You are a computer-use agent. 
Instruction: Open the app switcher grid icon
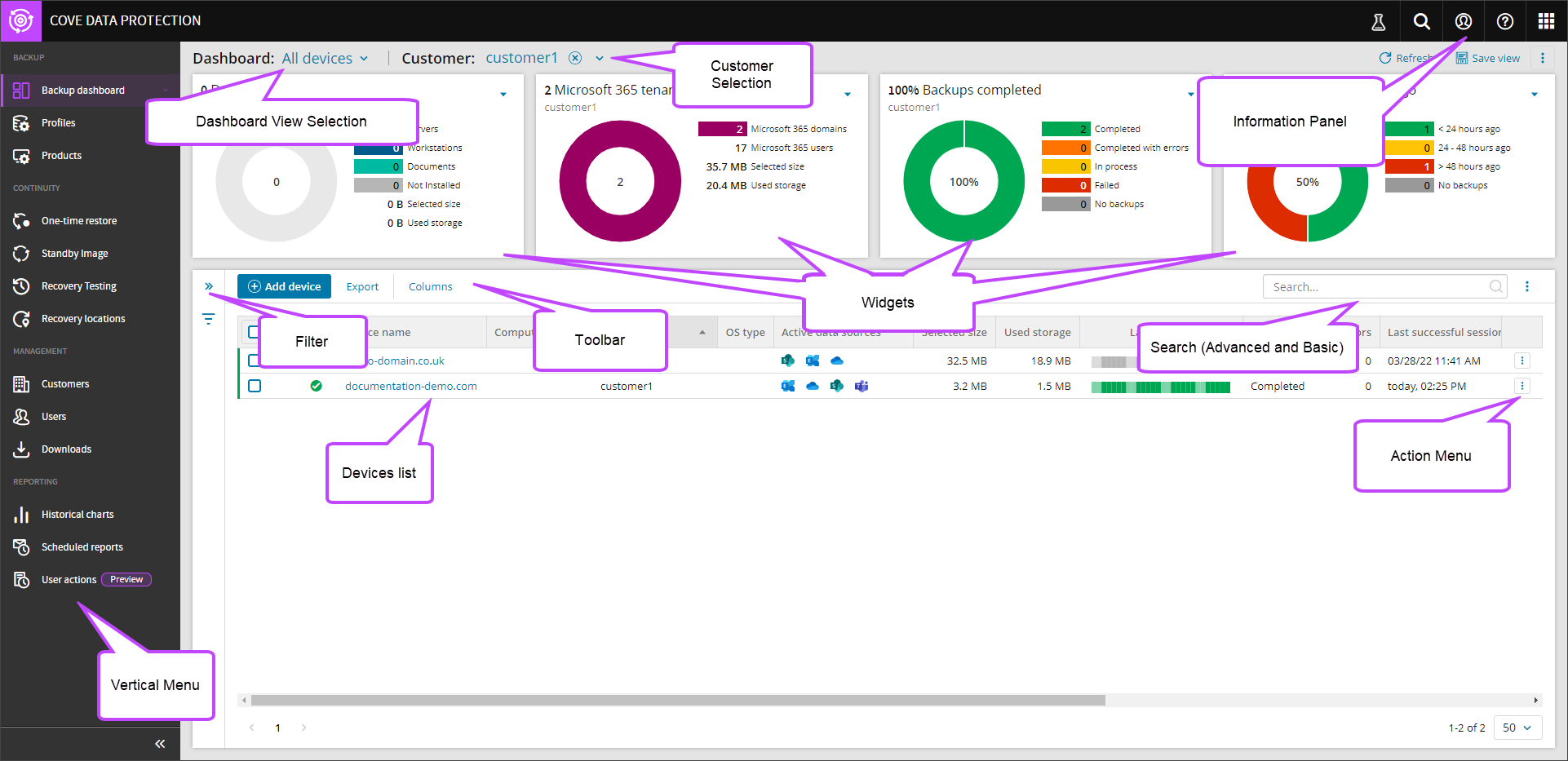point(1546,22)
